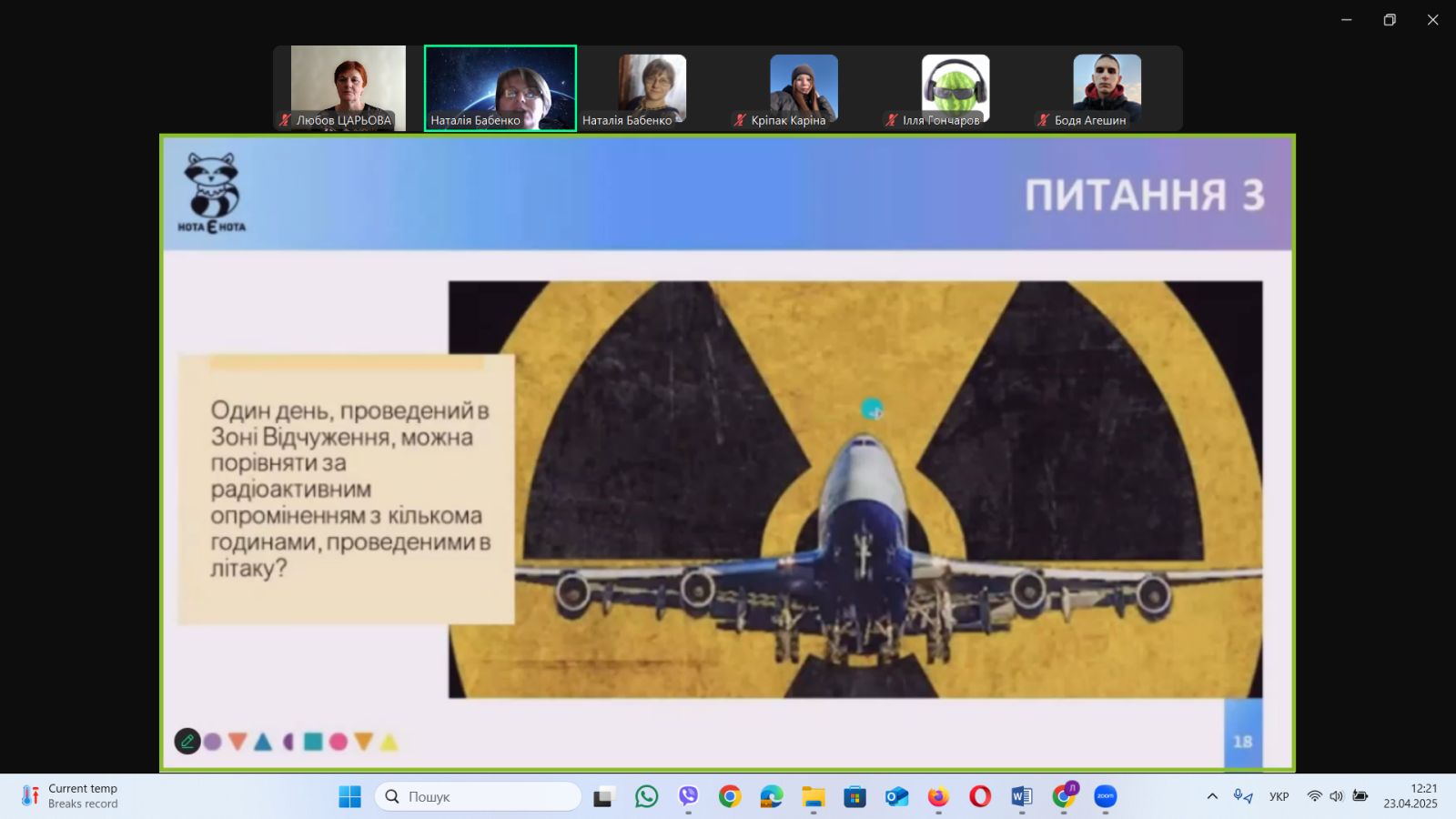Open Microsoft Store from taskbar

854,796
